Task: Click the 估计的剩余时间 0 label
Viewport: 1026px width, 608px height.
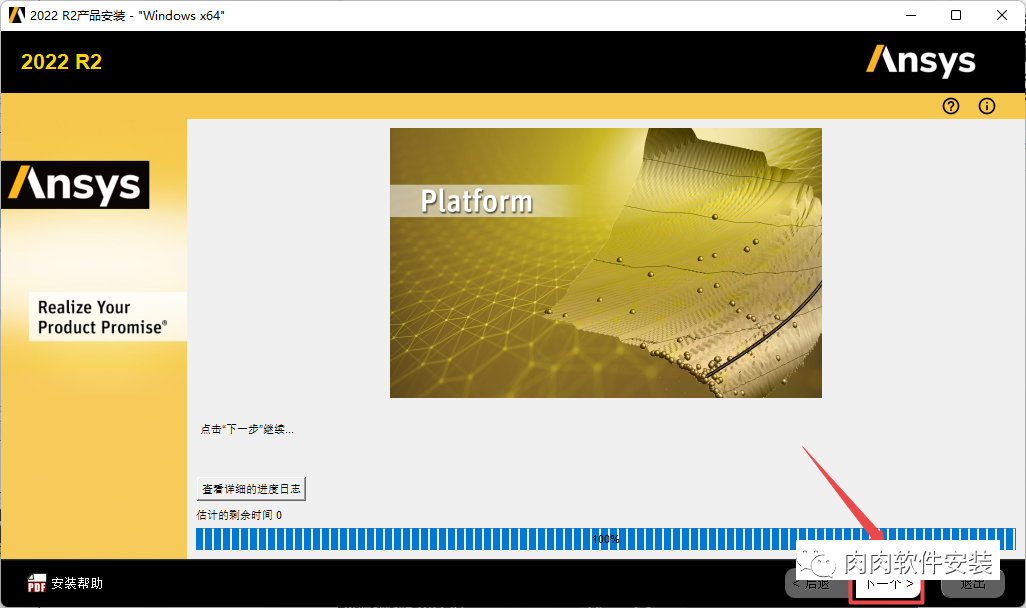Action: coord(239,515)
